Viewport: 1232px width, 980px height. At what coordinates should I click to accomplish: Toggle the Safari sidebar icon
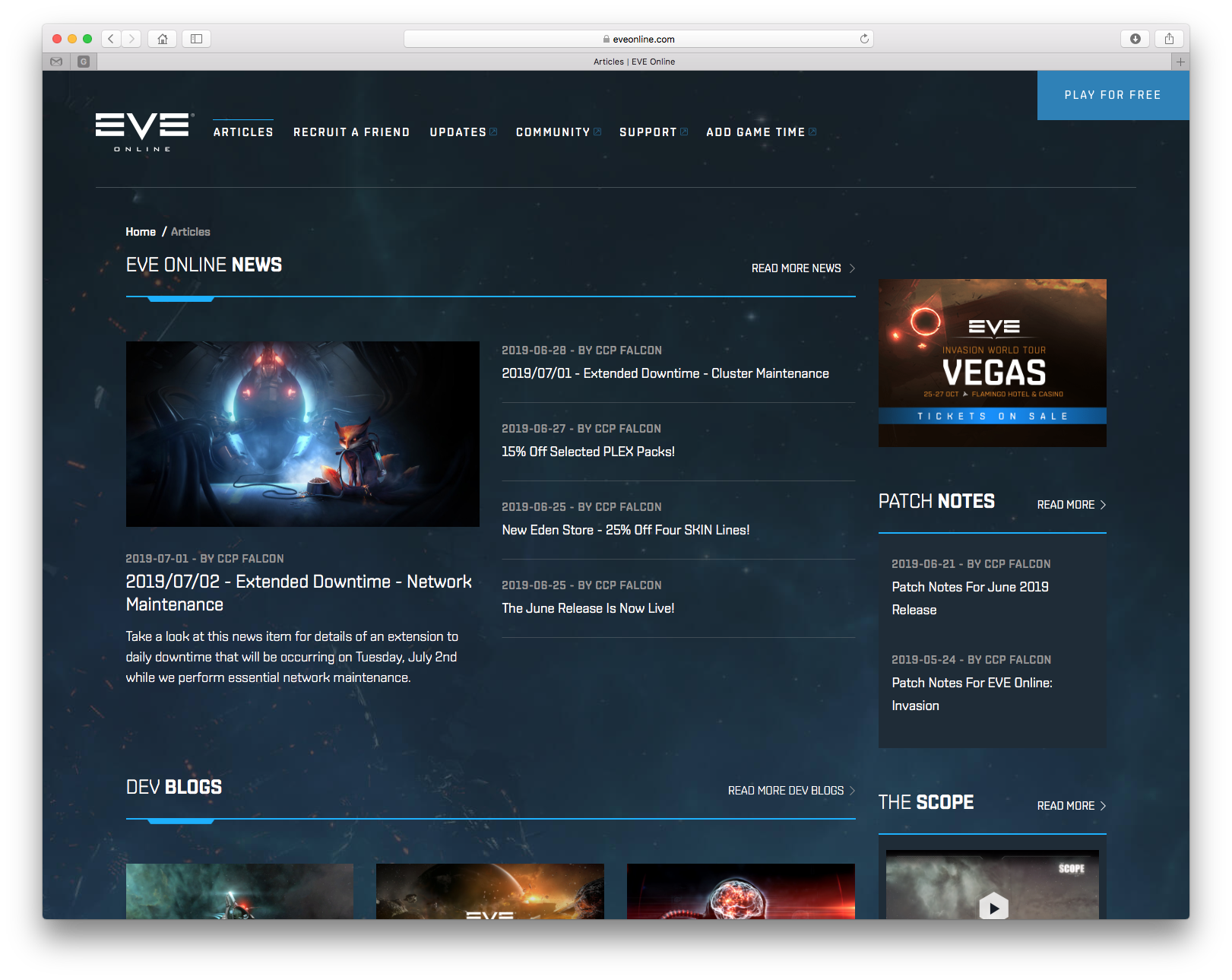[x=196, y=39]
